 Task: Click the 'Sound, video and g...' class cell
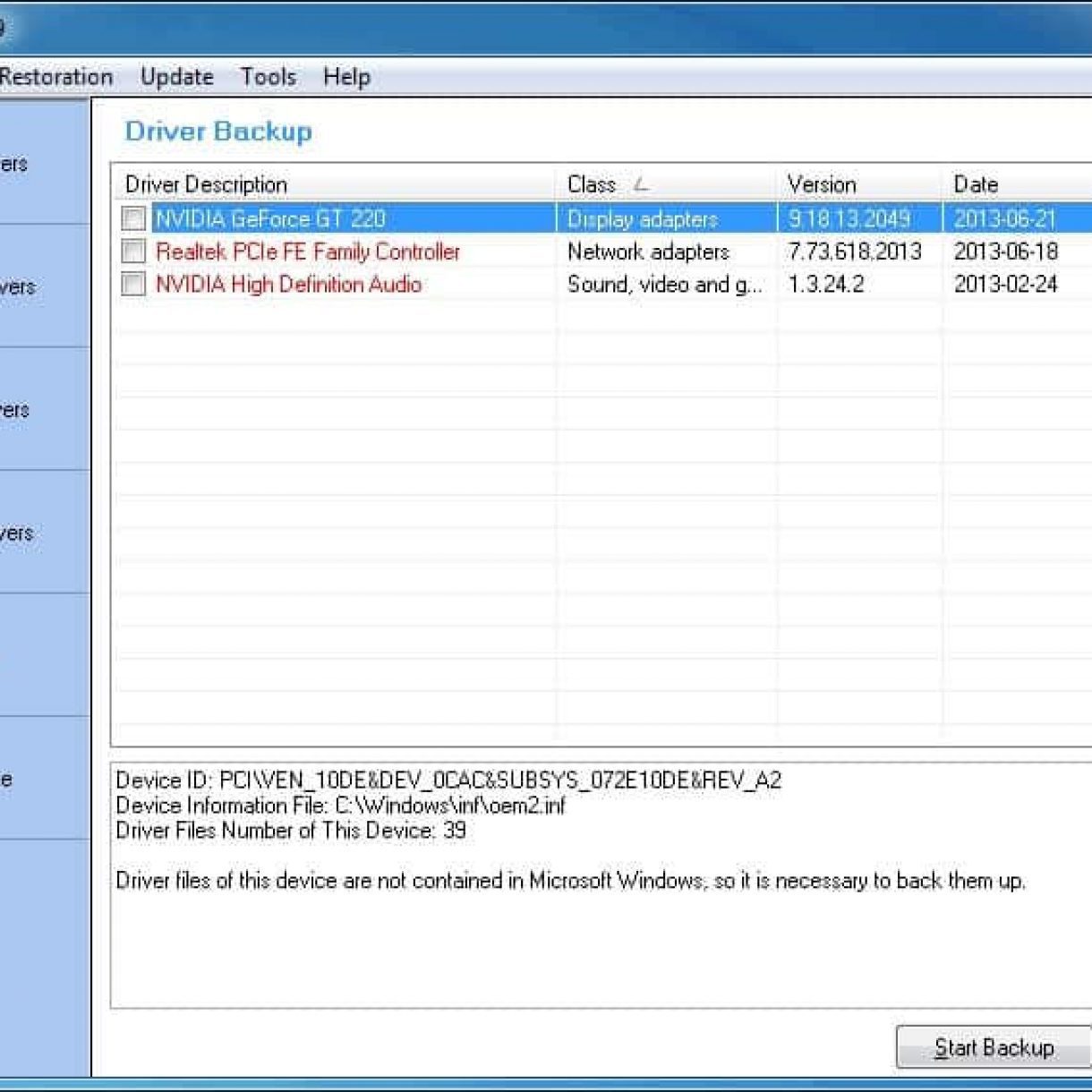pos(665,285)
